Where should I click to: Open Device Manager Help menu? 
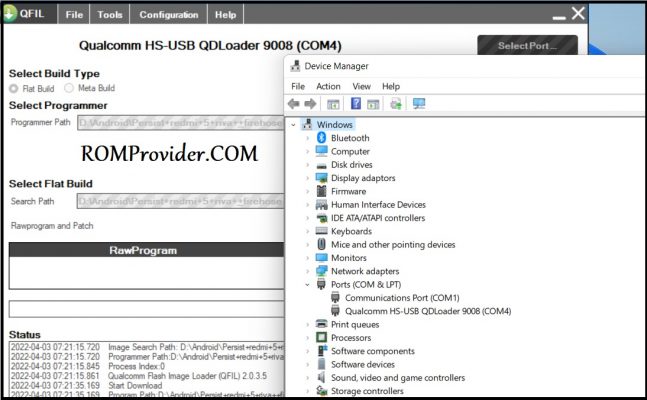click(x=391, y=86)
